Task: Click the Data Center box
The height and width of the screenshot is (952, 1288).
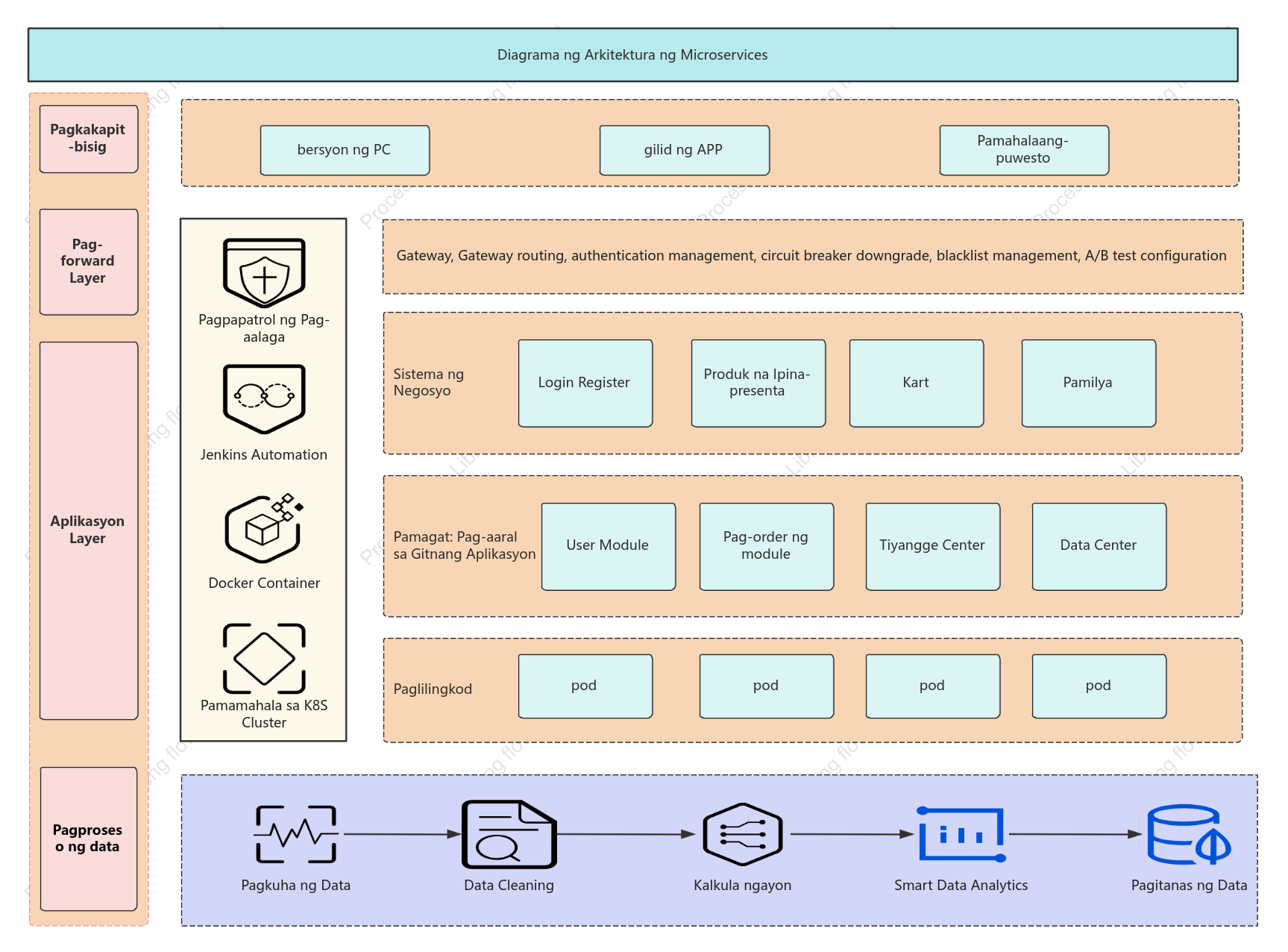Action: point(1099,546)
